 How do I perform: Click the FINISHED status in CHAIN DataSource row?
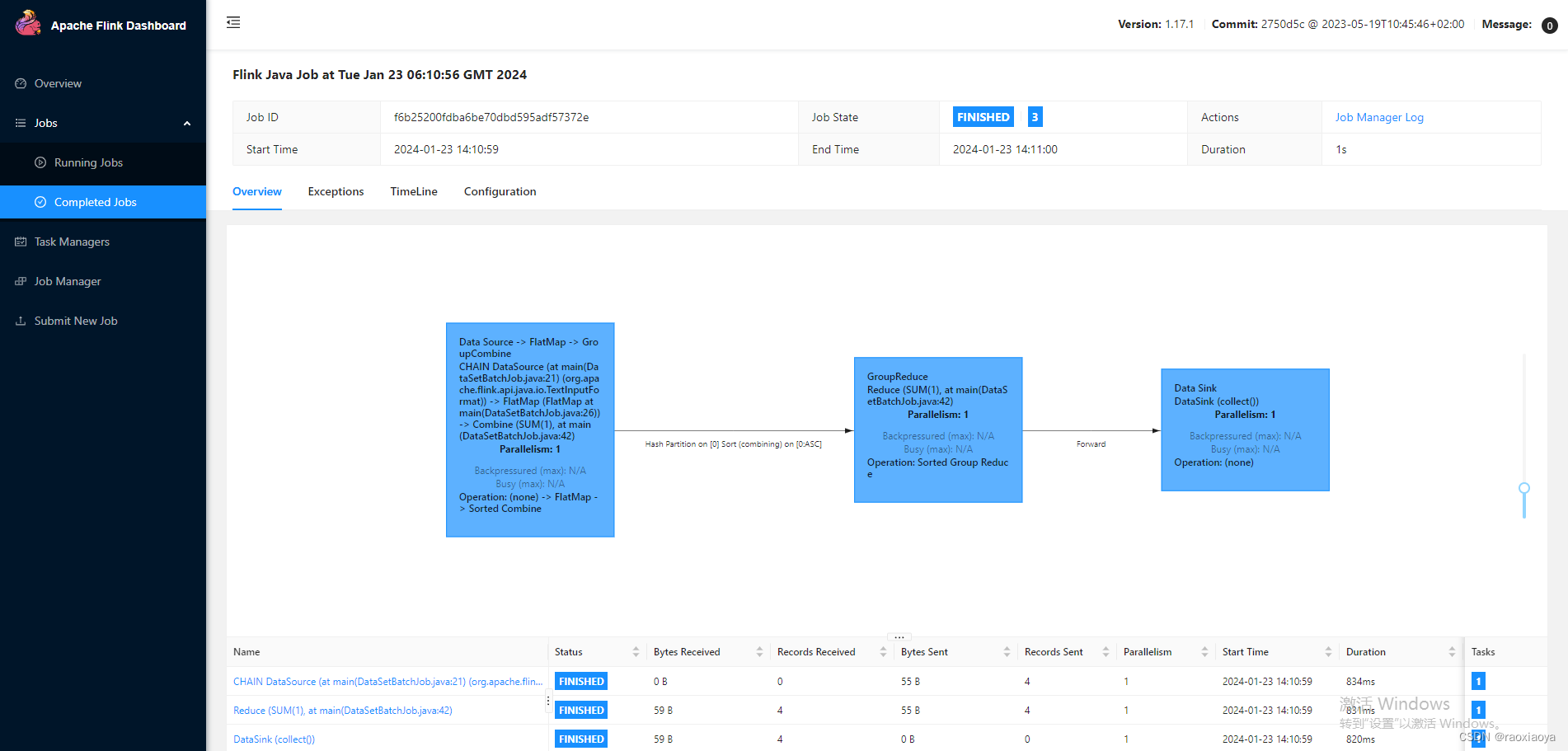[581, 682]
